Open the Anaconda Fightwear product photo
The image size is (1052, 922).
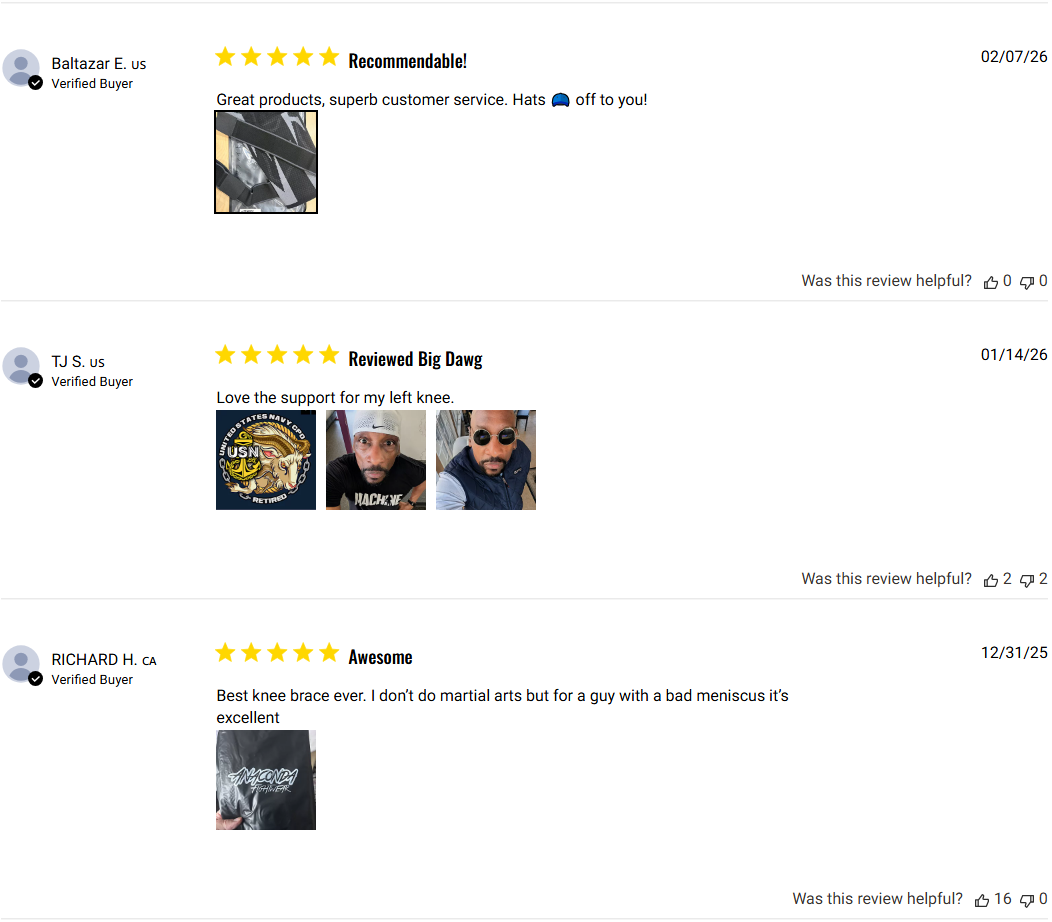[x=266, y=780]
